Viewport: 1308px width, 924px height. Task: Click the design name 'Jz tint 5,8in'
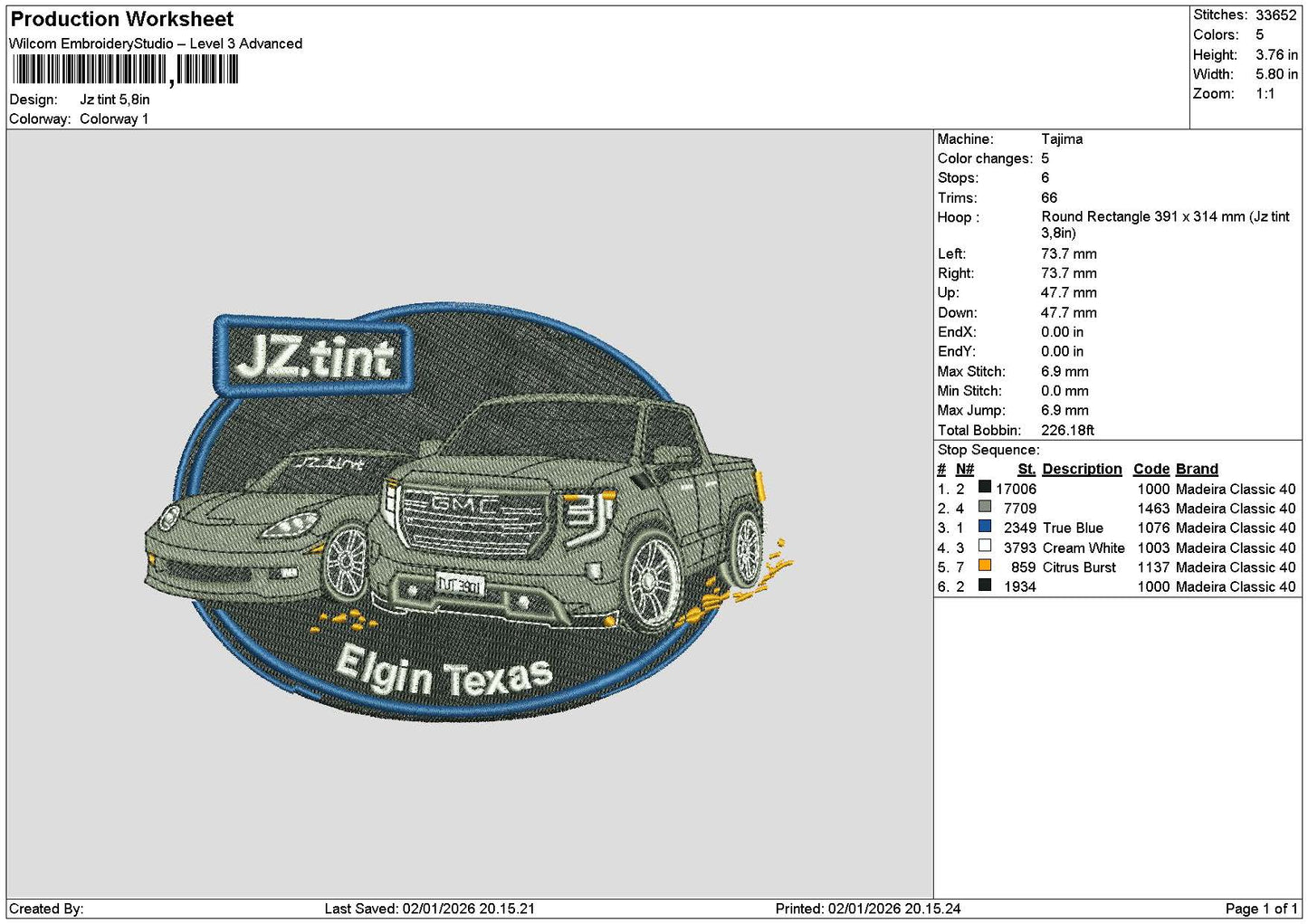115,100
